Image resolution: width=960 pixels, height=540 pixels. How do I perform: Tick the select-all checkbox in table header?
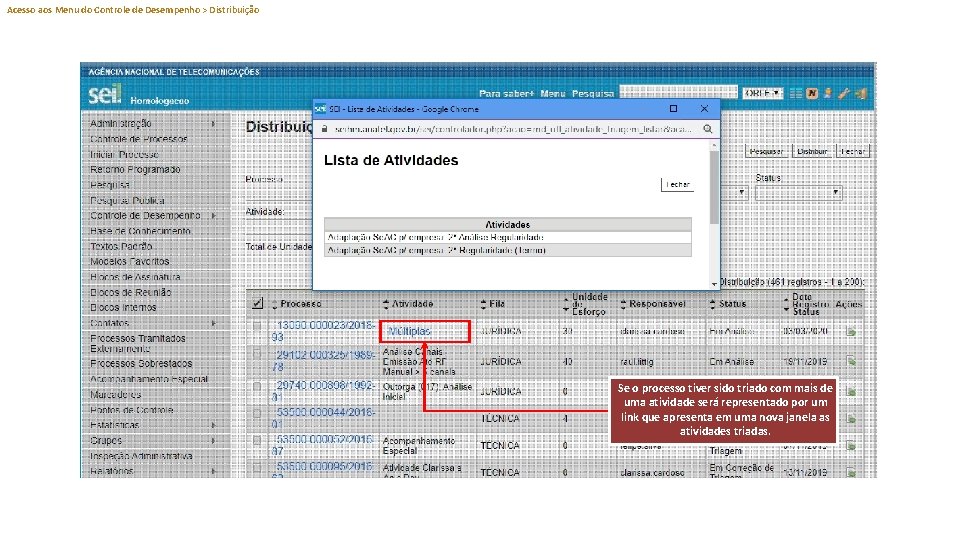pyautogui.click(x=258, y=303)
